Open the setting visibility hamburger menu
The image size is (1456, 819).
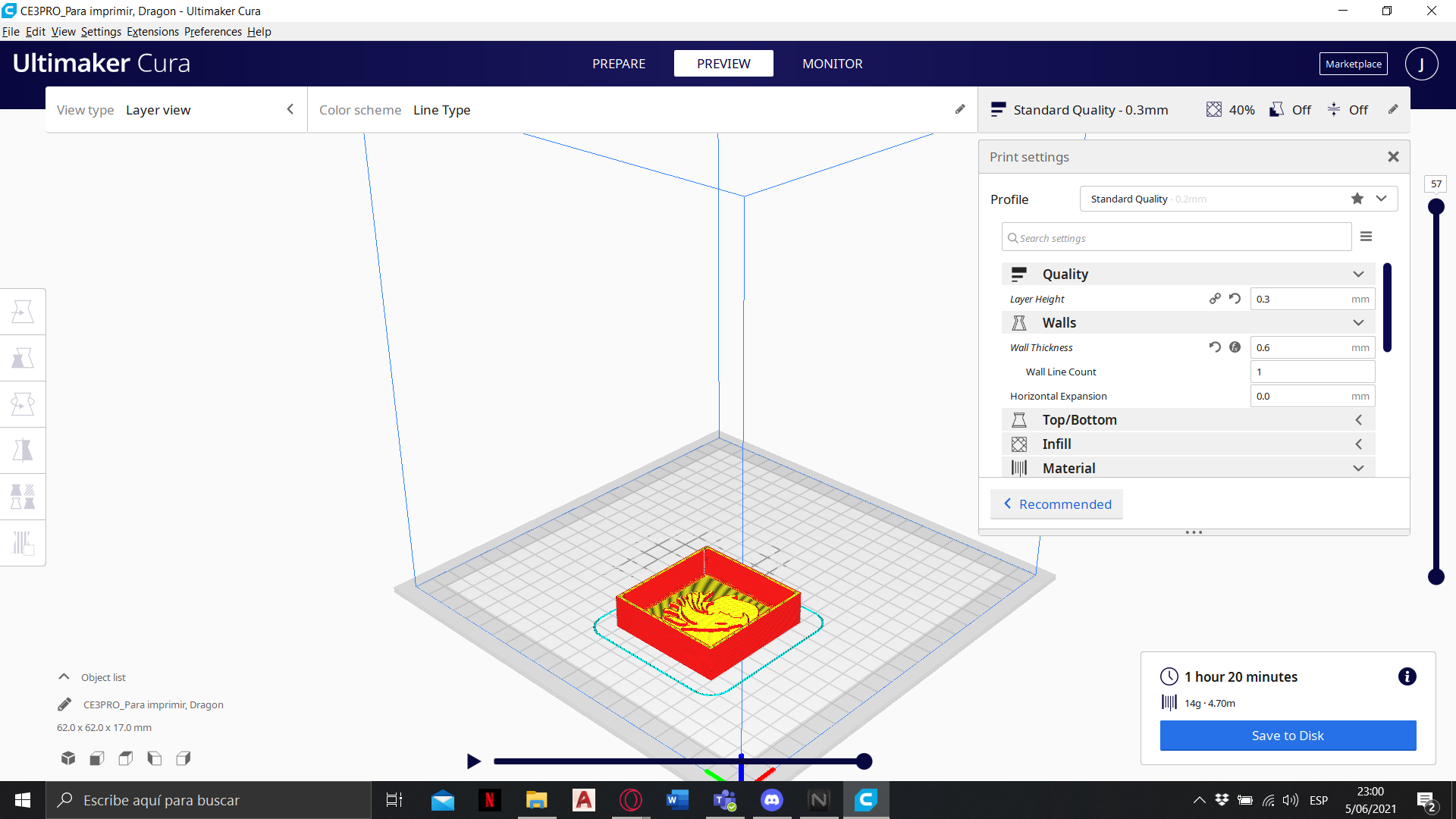1366,237
